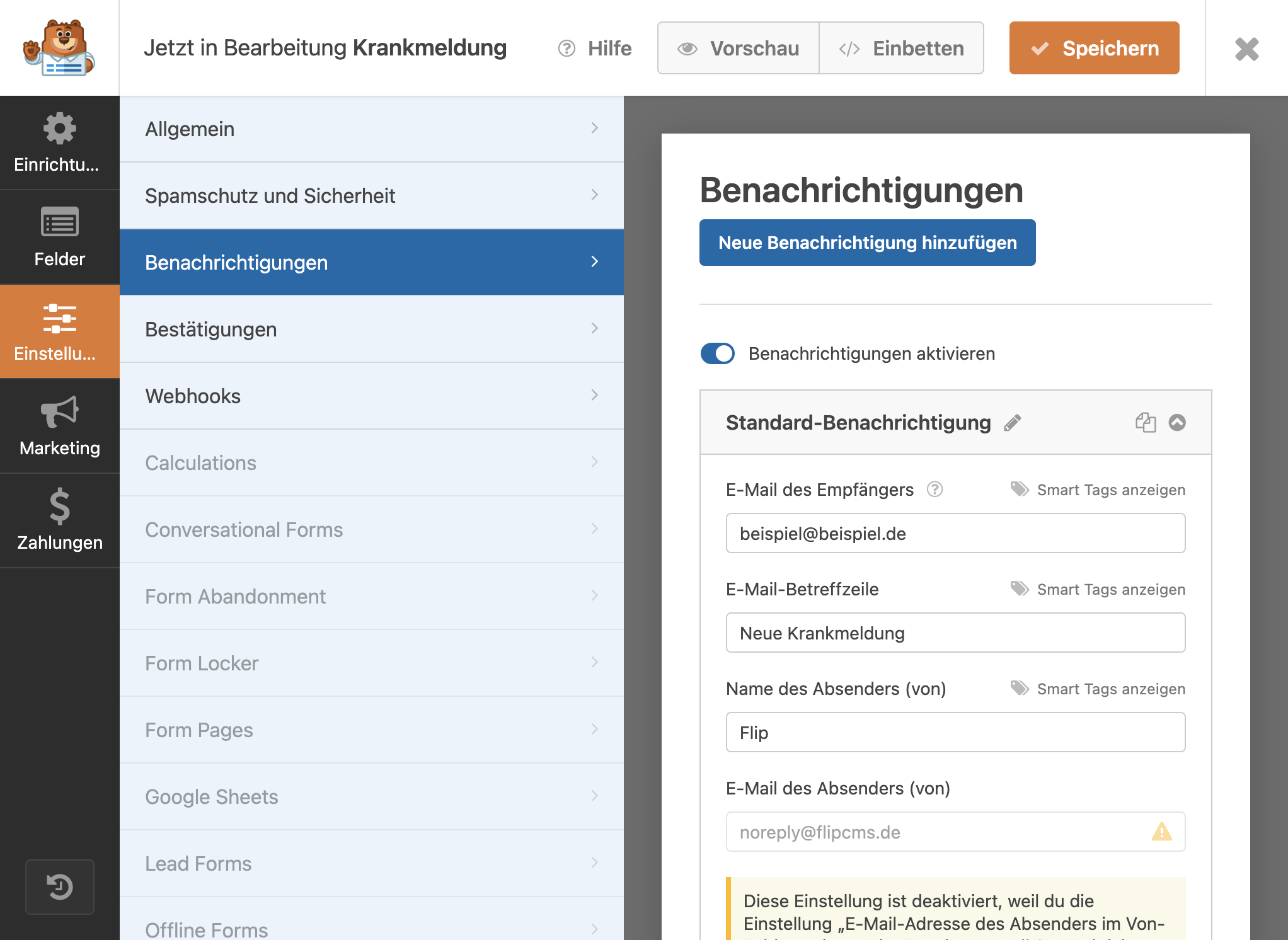Show help for E-Mail des Empfängers
Screen dimensions: 1288x940
click(935, 489)
